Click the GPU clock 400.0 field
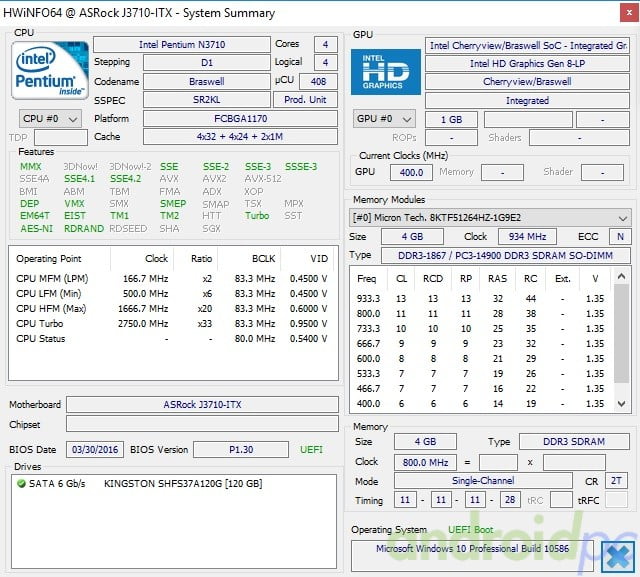 pos(411,172)
